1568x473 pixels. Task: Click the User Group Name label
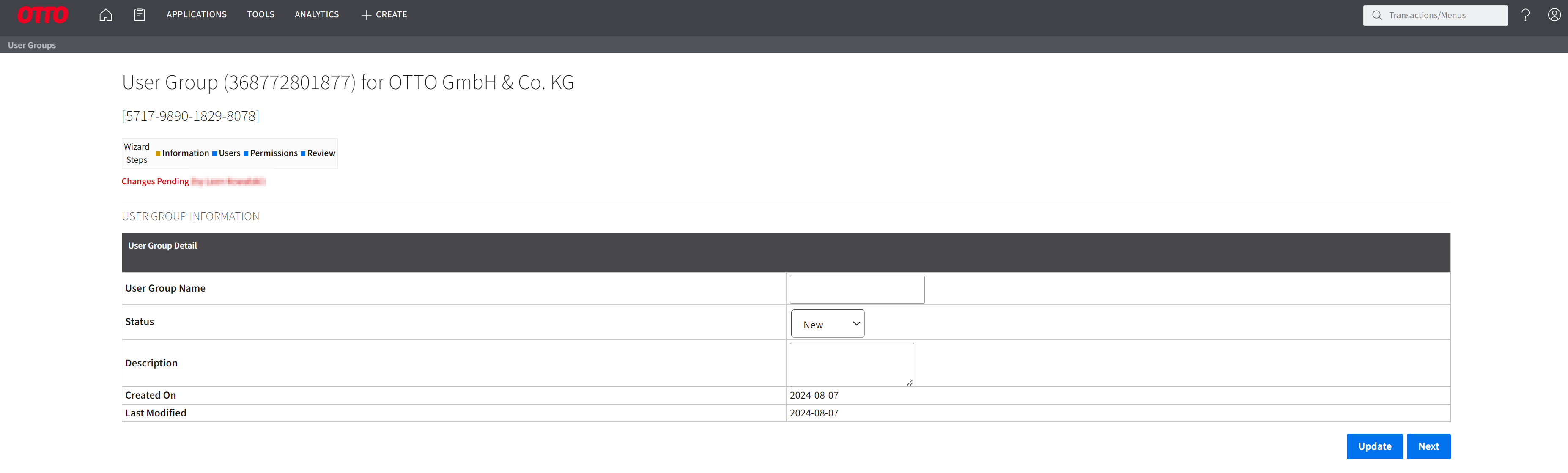tap(165, 289)
